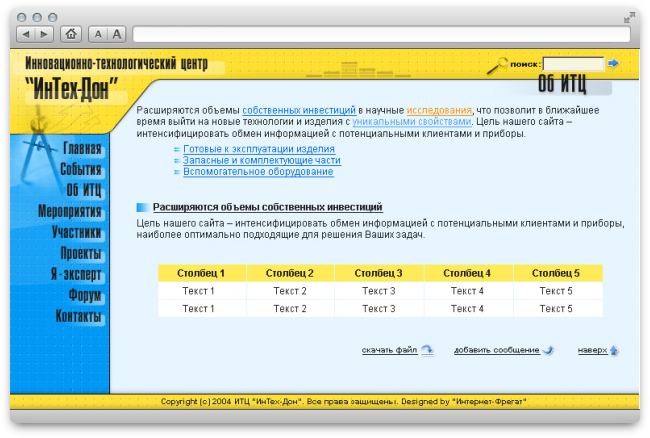Submit search with the blue arrow icon
Image resolution: width=650 pixels, height=438 pixels.
[613, 63]
